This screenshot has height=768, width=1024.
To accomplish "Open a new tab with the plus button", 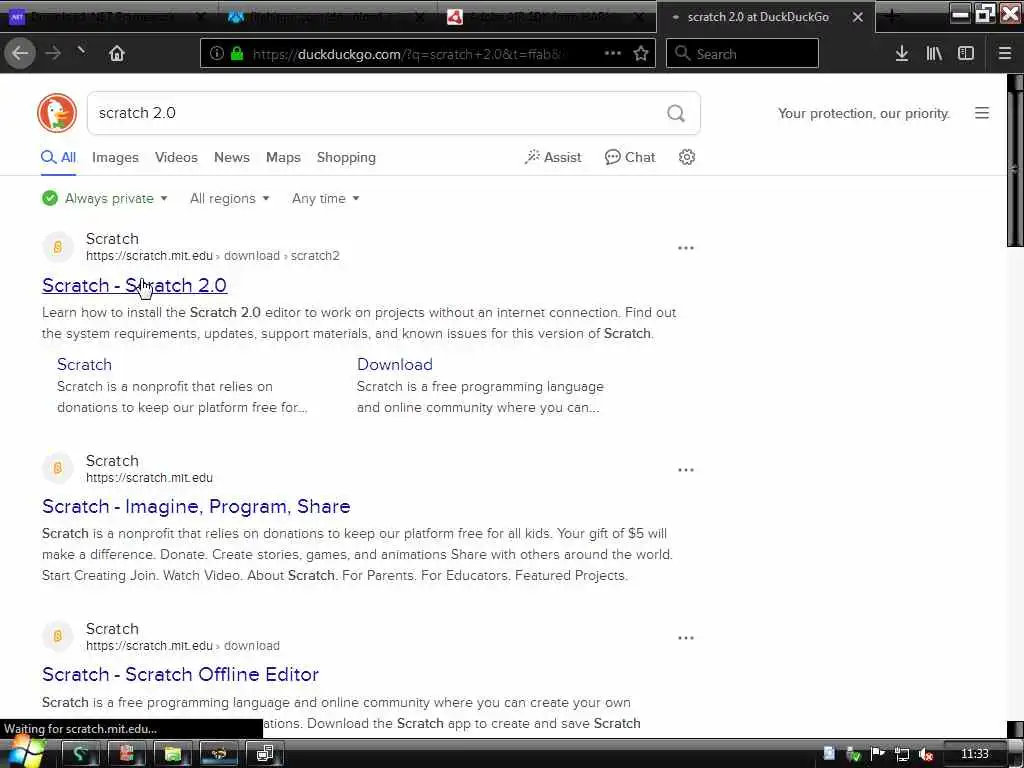I will click(891, 16).
